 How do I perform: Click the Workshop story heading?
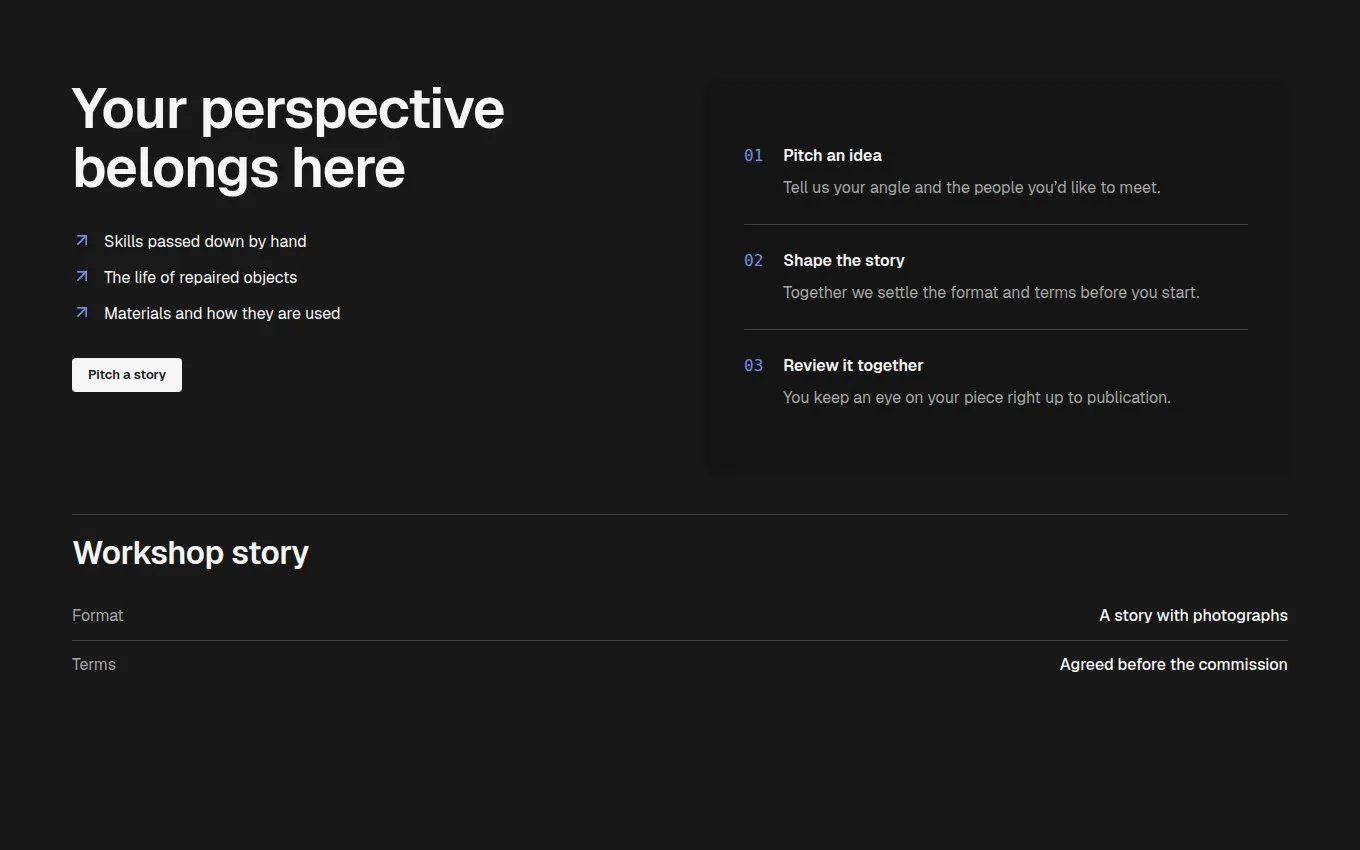pyautogui.click(x=191, y=553)
